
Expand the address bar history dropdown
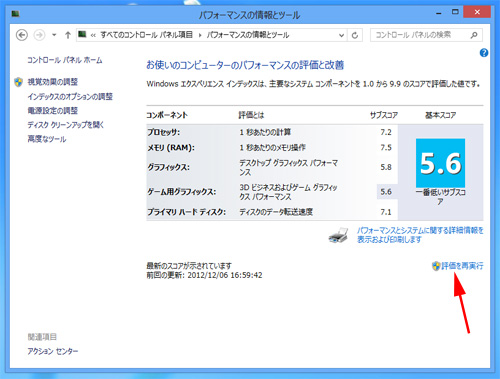341,35
